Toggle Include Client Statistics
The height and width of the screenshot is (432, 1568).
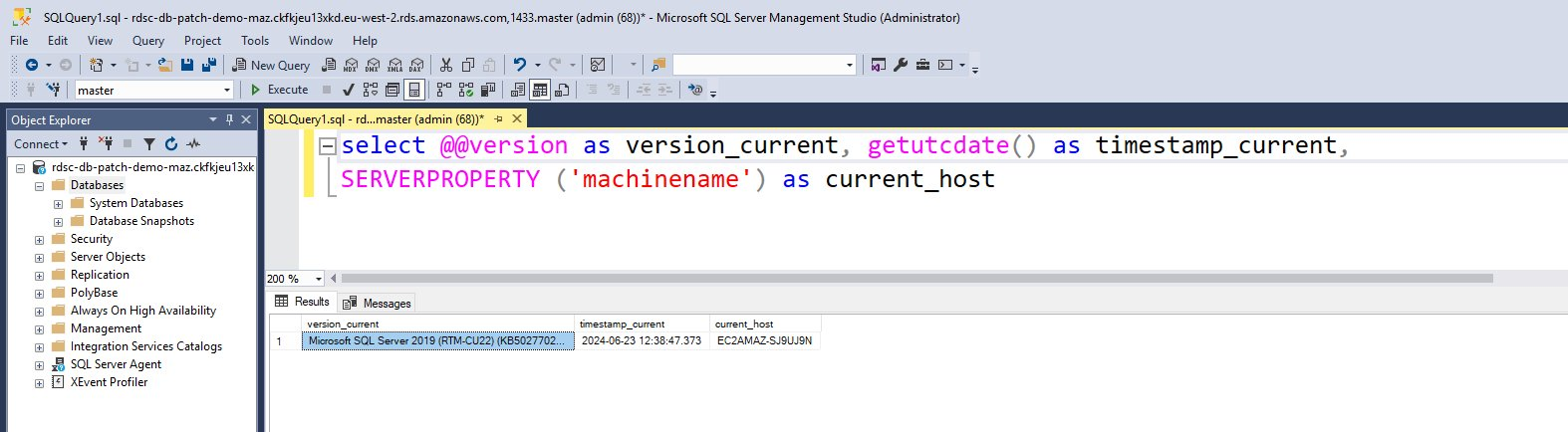(488, 90)
